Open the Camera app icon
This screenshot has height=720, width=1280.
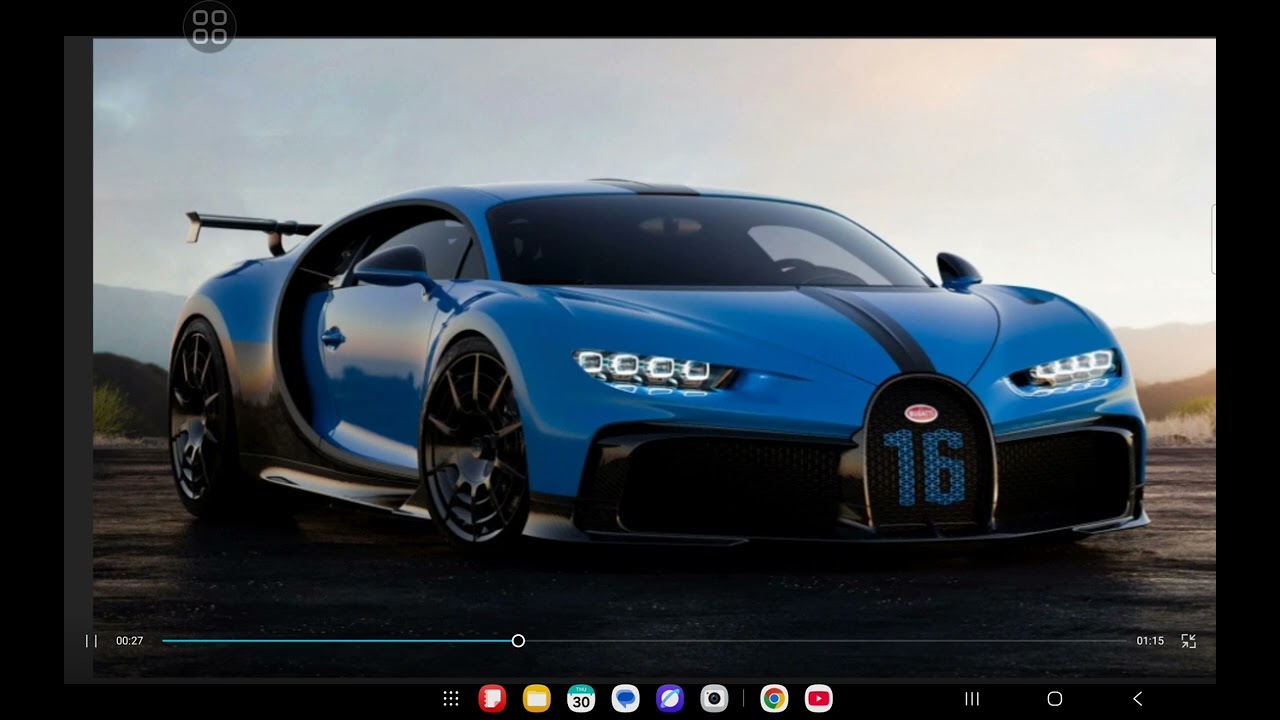click(714, 699)
